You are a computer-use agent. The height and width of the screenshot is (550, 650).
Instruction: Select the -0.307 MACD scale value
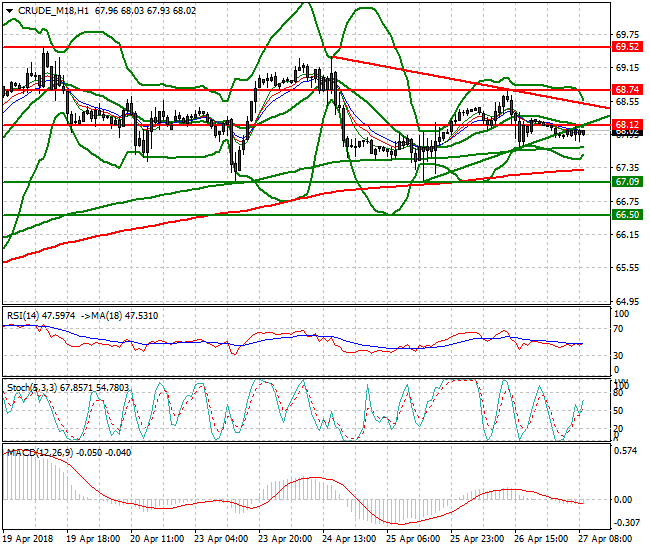point(626,523)
